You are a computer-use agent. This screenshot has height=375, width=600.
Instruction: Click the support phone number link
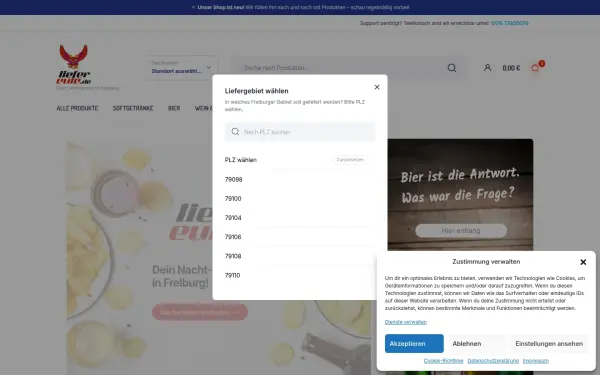(x=510, y=23)
